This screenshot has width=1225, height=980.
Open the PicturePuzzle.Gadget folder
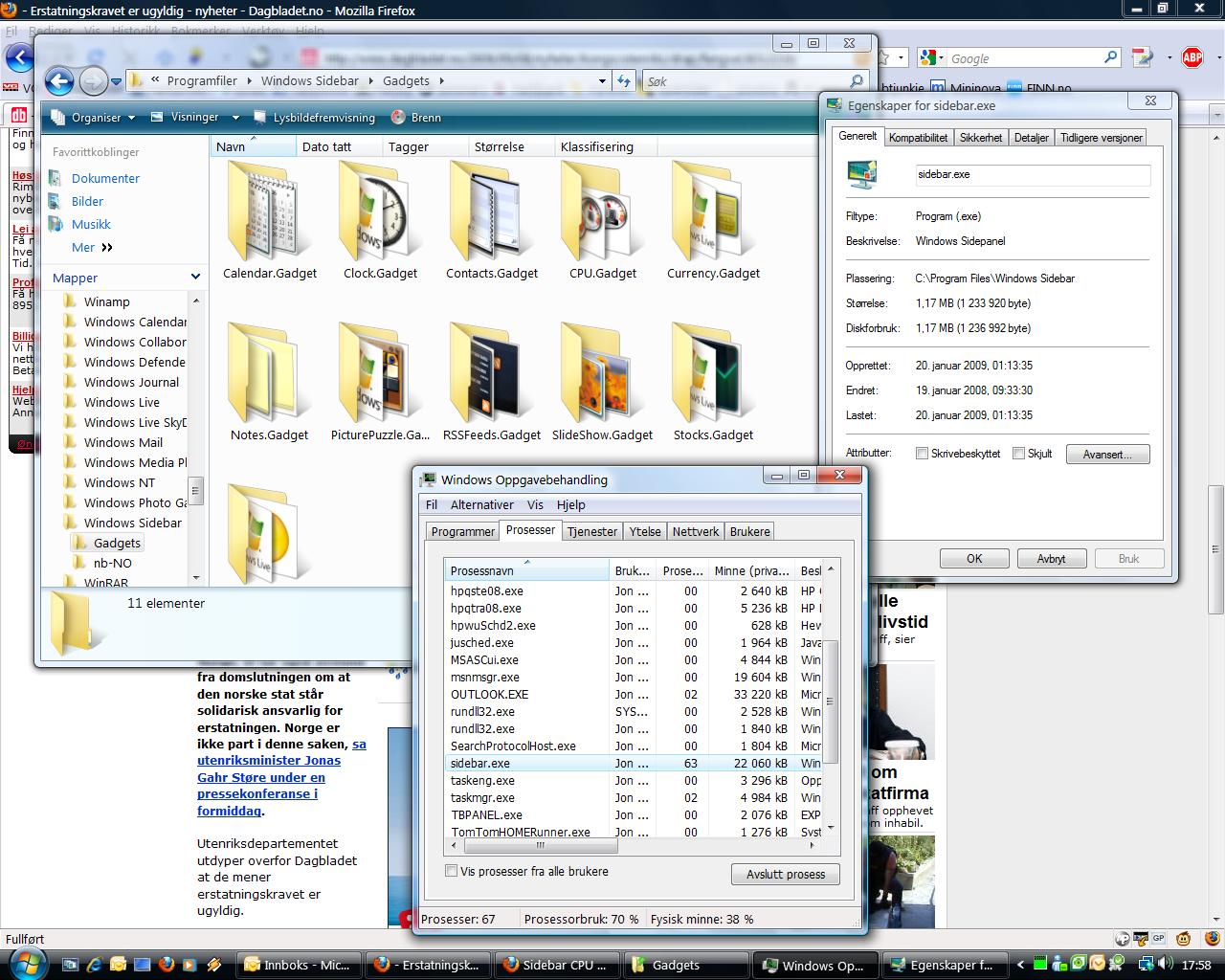[380, 383]
